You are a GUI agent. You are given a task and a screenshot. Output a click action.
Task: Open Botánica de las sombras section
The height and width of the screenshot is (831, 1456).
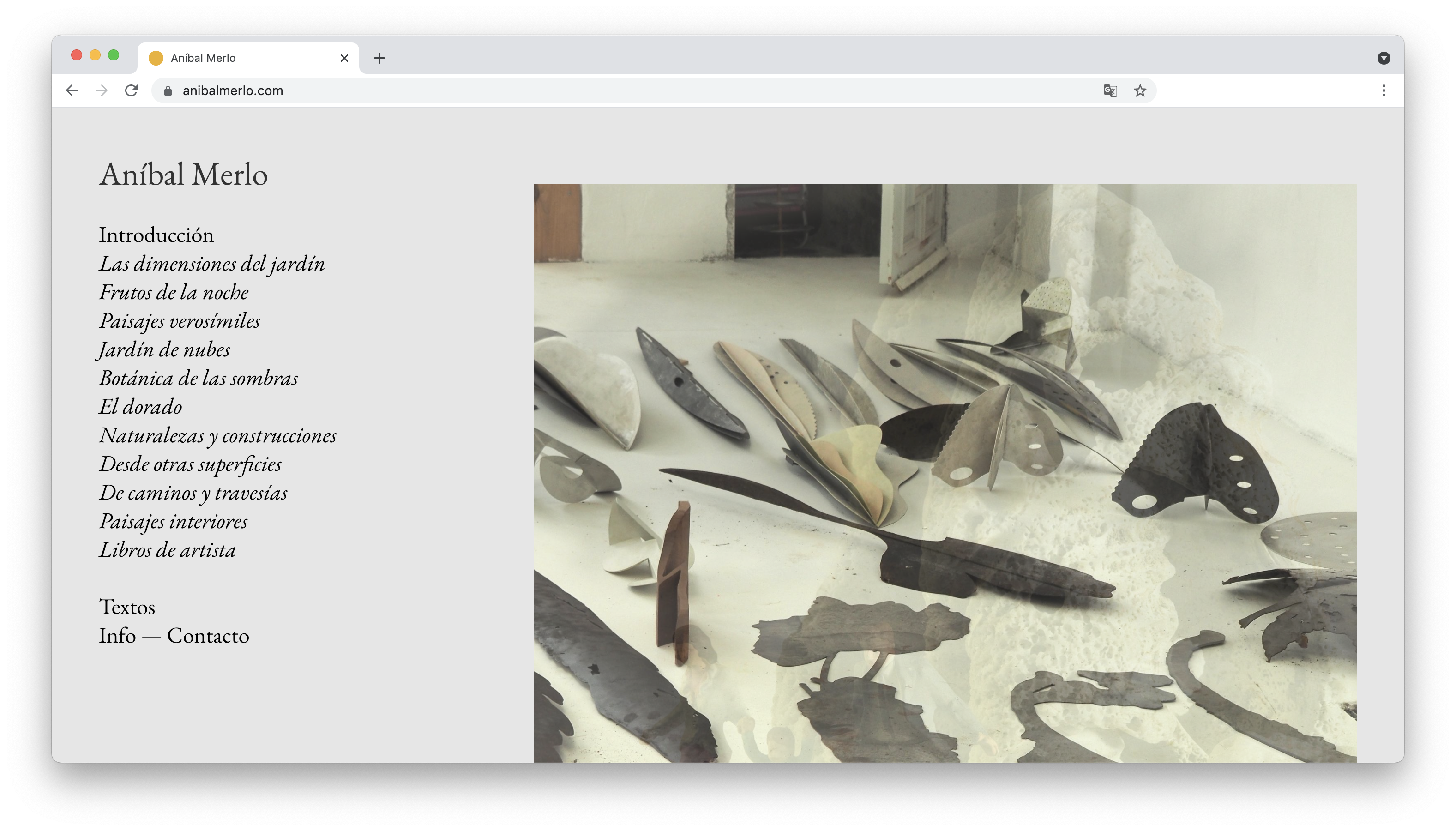(x=198, y=379)
